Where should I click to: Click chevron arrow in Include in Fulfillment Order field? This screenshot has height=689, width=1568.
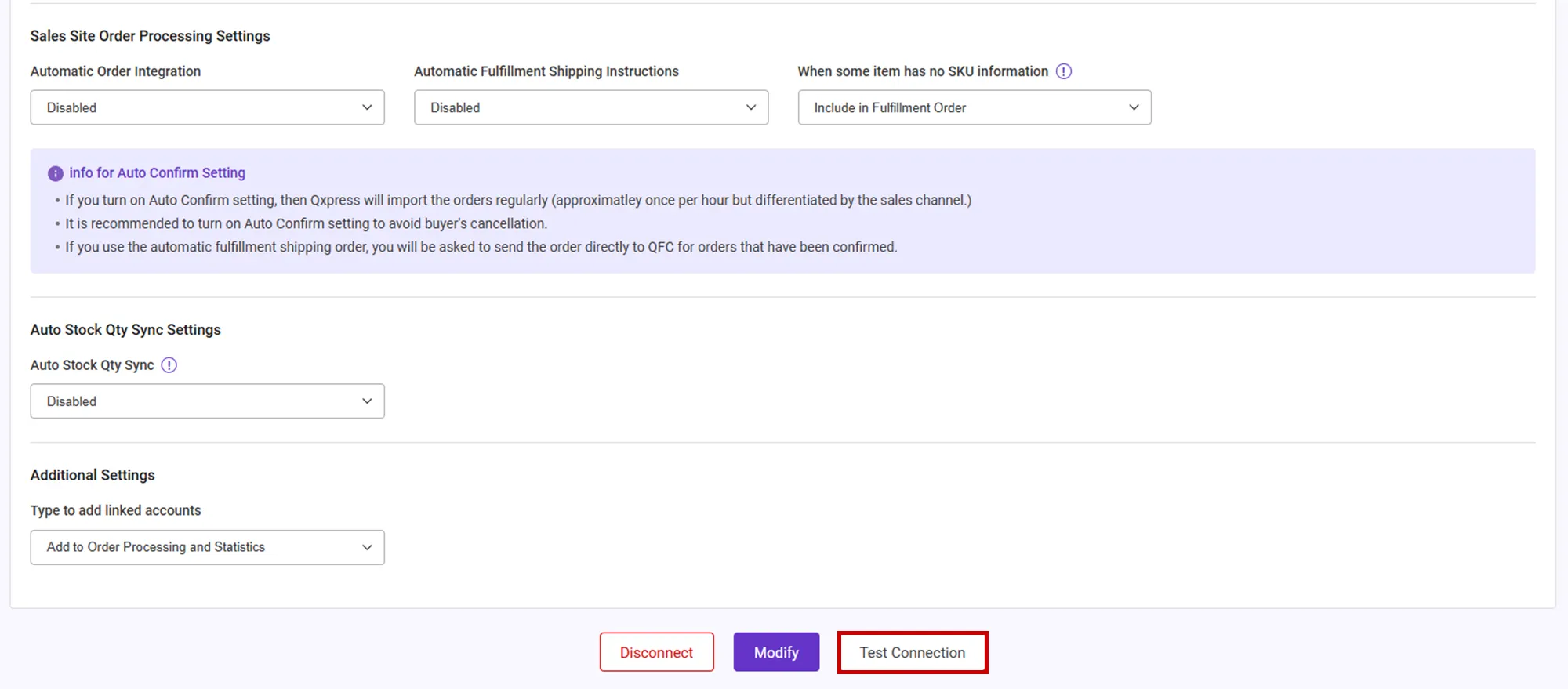click(x=1134, y=107)
